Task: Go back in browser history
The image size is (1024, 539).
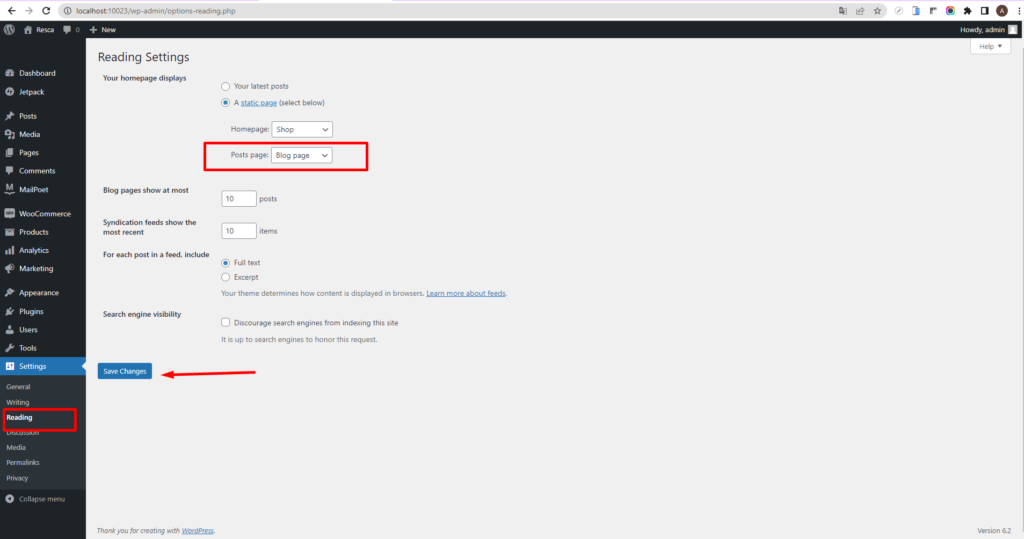Action: coord(12,10)
